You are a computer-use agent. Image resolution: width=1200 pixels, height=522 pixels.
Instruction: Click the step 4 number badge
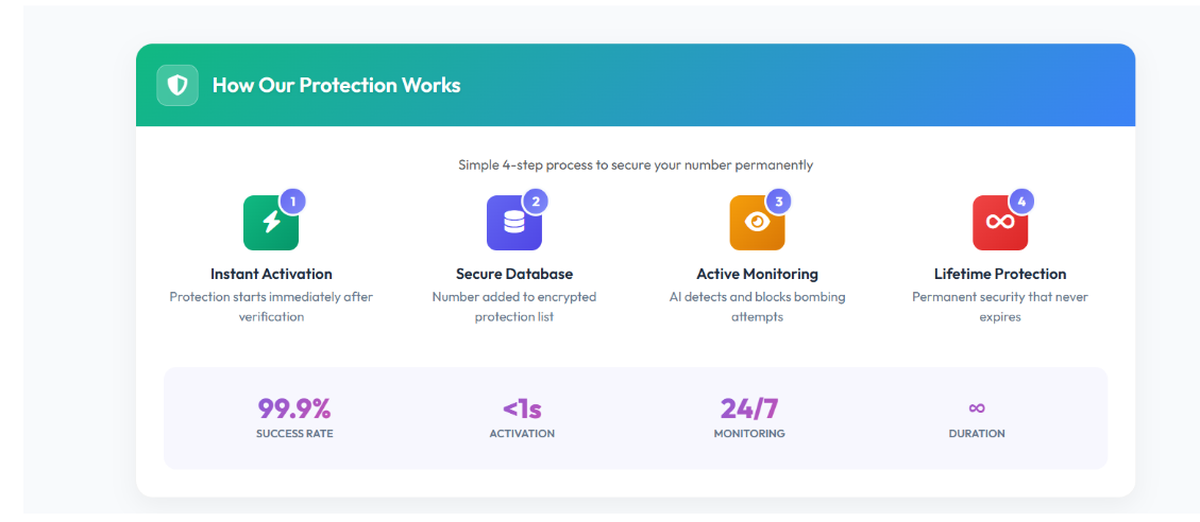coord(1021,201)
